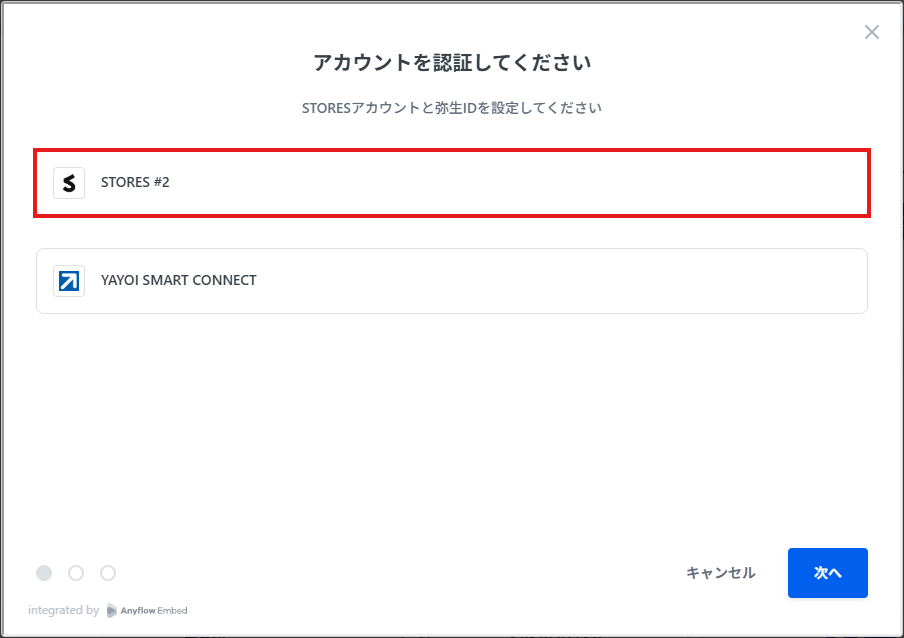Click the "integrated by" footer text

tap(63, 610)
